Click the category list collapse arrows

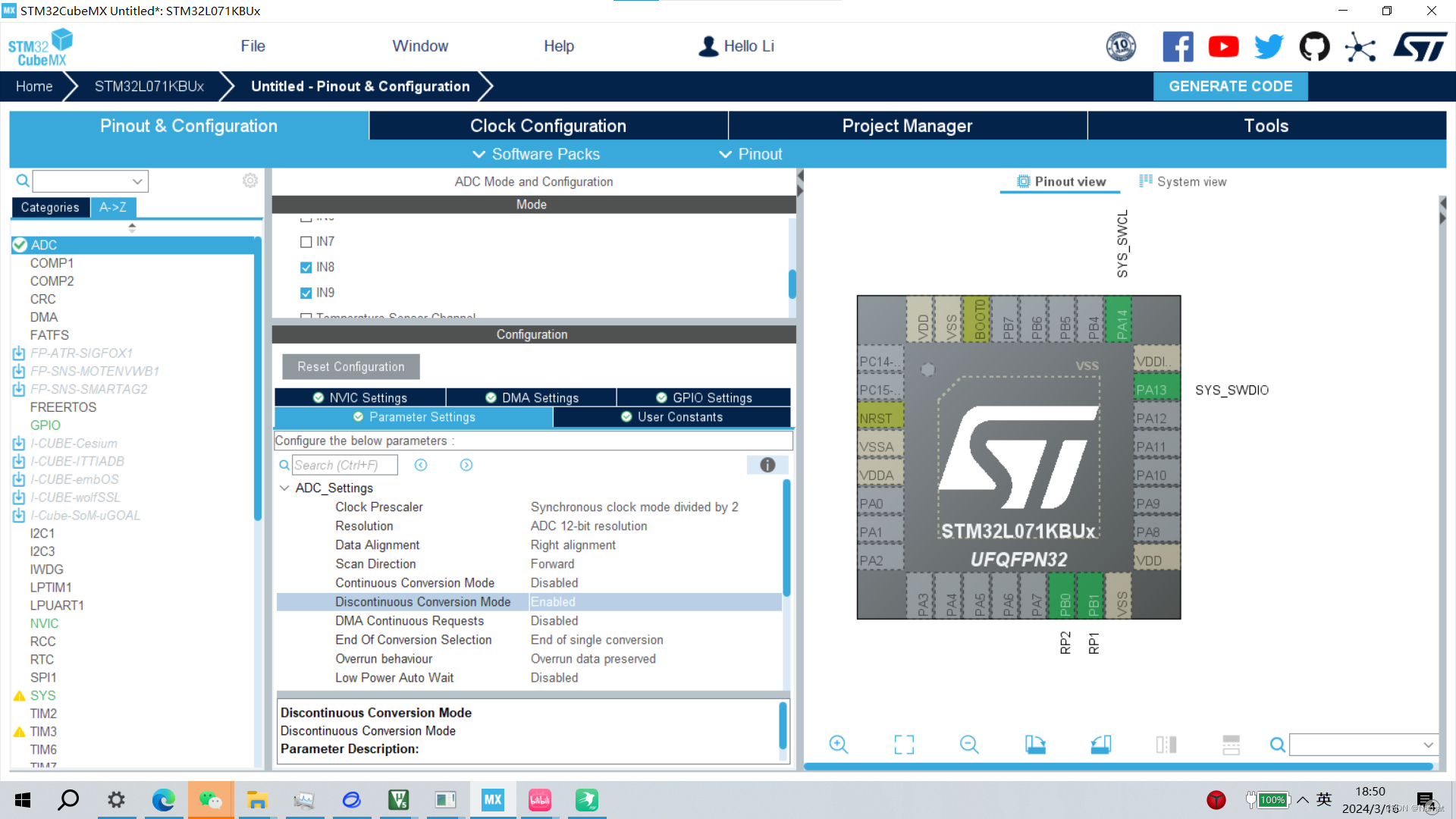tap(132, 227)
